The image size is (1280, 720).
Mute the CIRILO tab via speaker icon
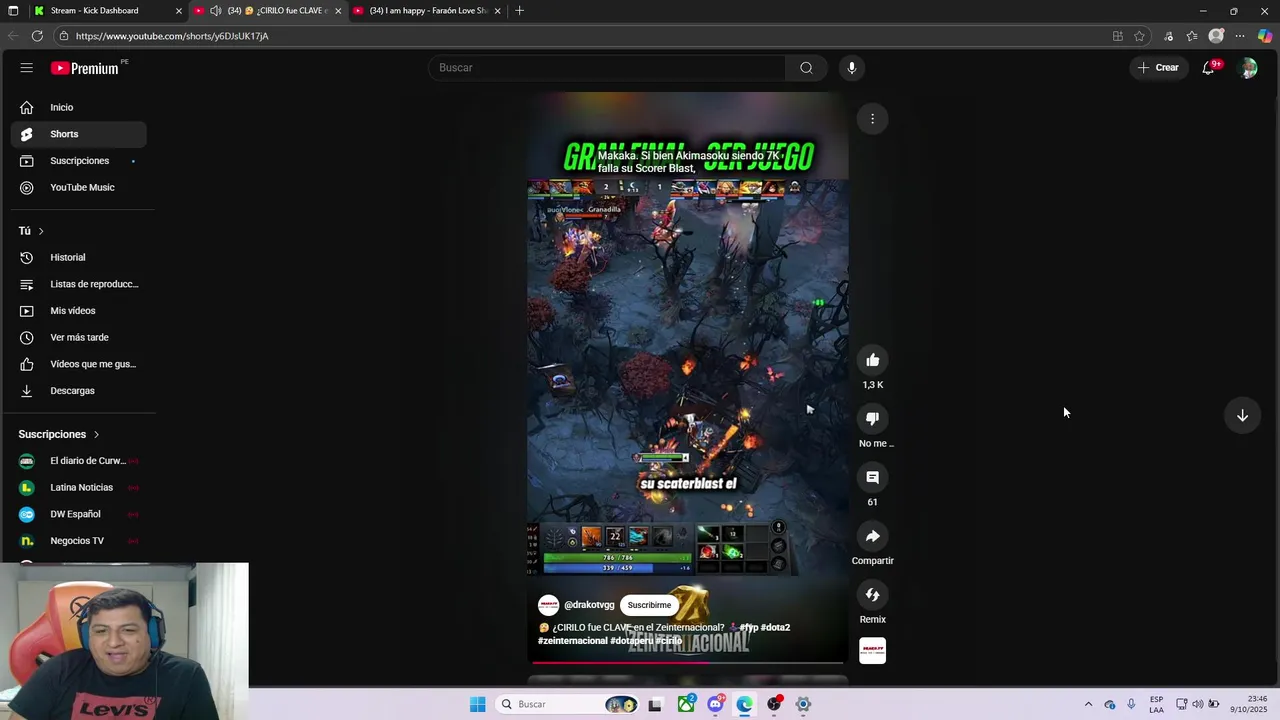click(215, 11)
